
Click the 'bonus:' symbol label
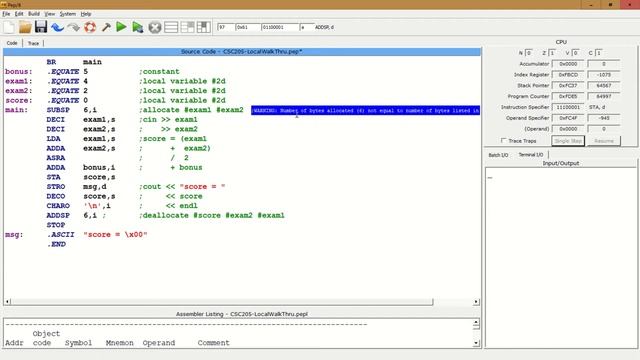19,71
